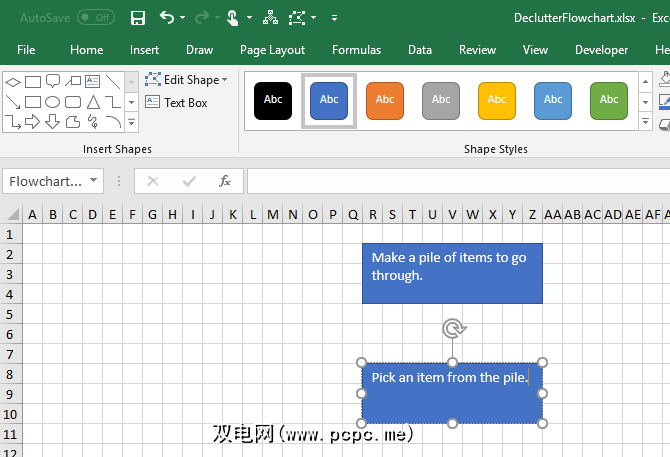Click the Text Box button
The image size is (670, 457).
pyautogui.click(x=177, y=102)
